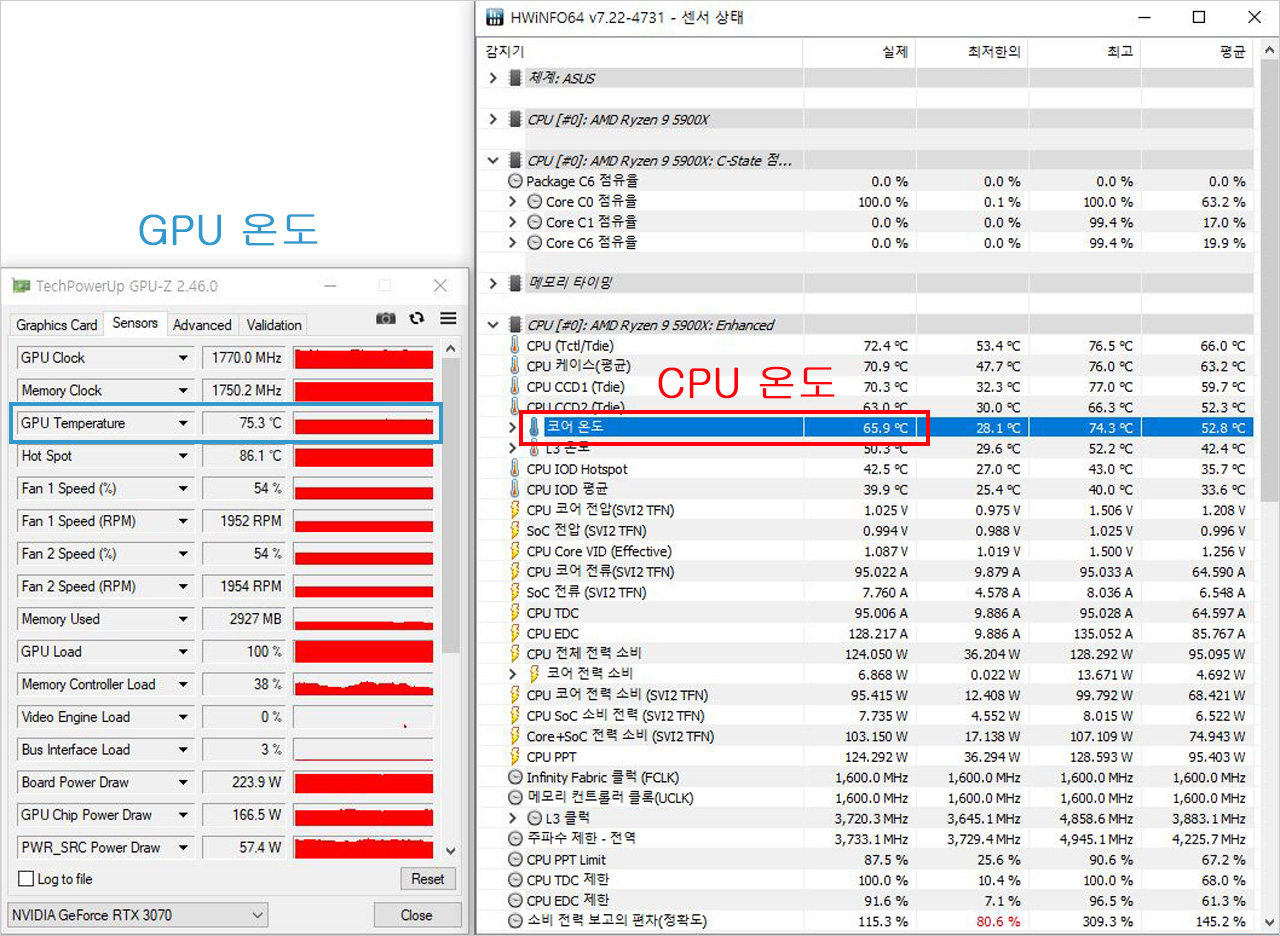This screenshot has width=1280, height=936.
Task: Collapse the AMD Ryzen 9 5900X Enhanced group
Action: (x=492, y=325)
